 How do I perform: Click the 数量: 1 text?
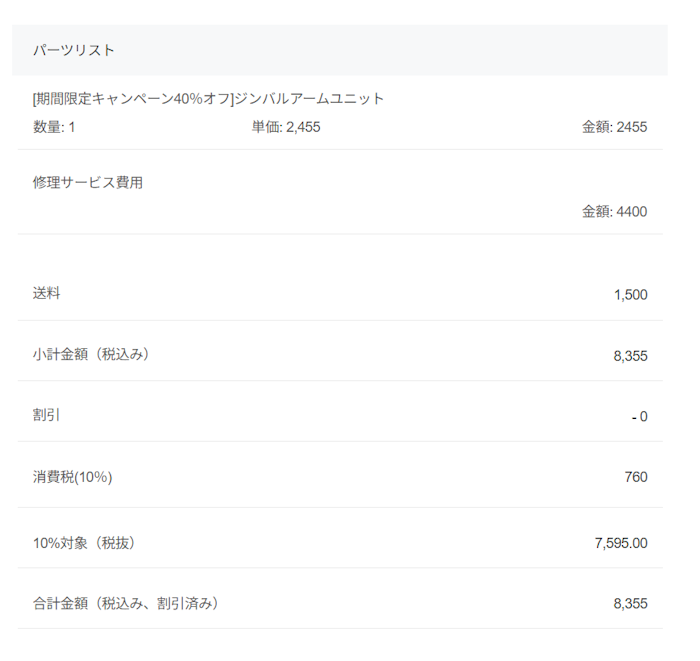tap(54, 127)
